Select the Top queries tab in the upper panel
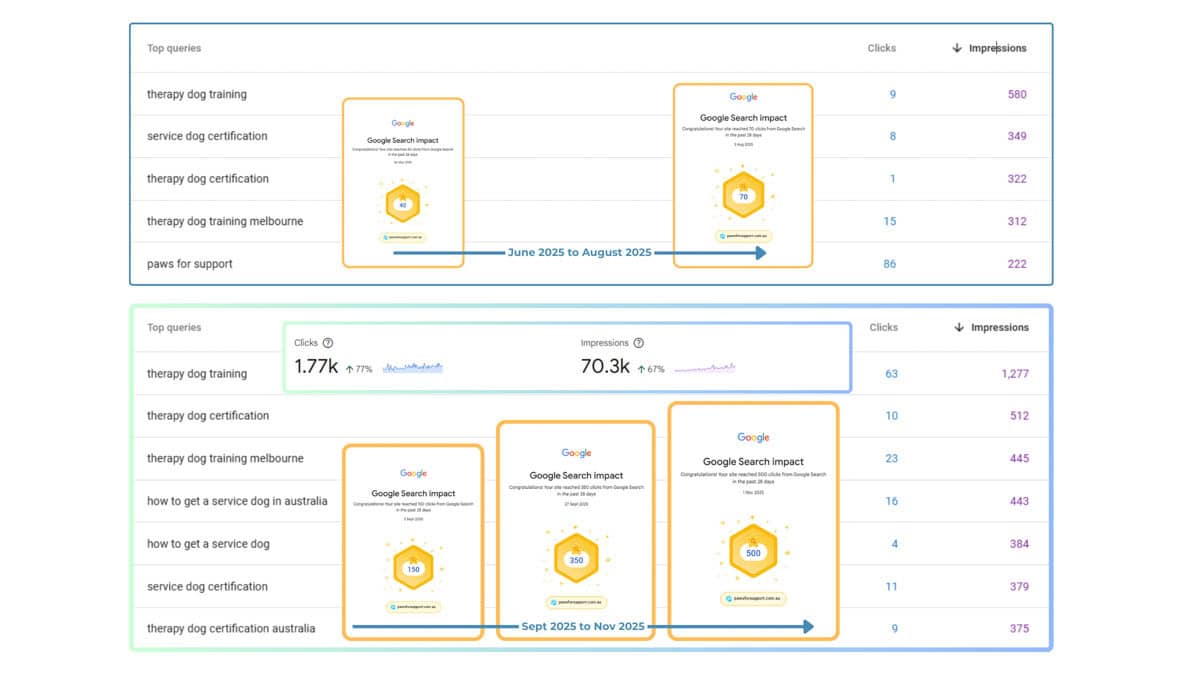The width and height of the screenshot is (1200, 675). 173,47
